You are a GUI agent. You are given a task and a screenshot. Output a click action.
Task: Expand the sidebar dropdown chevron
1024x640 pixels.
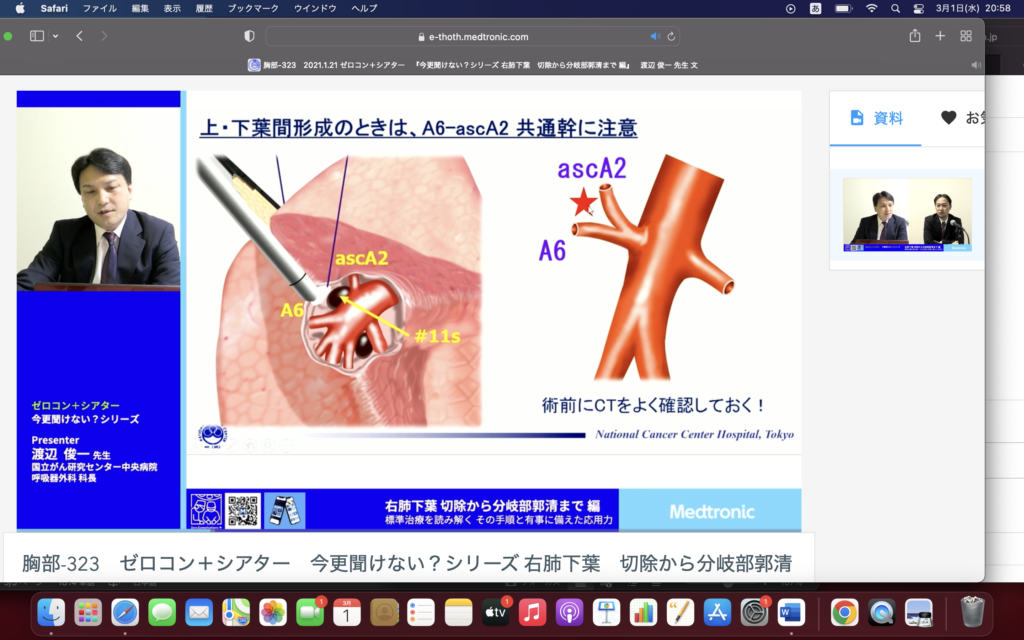pyautogui.click(x=55, y=36)
